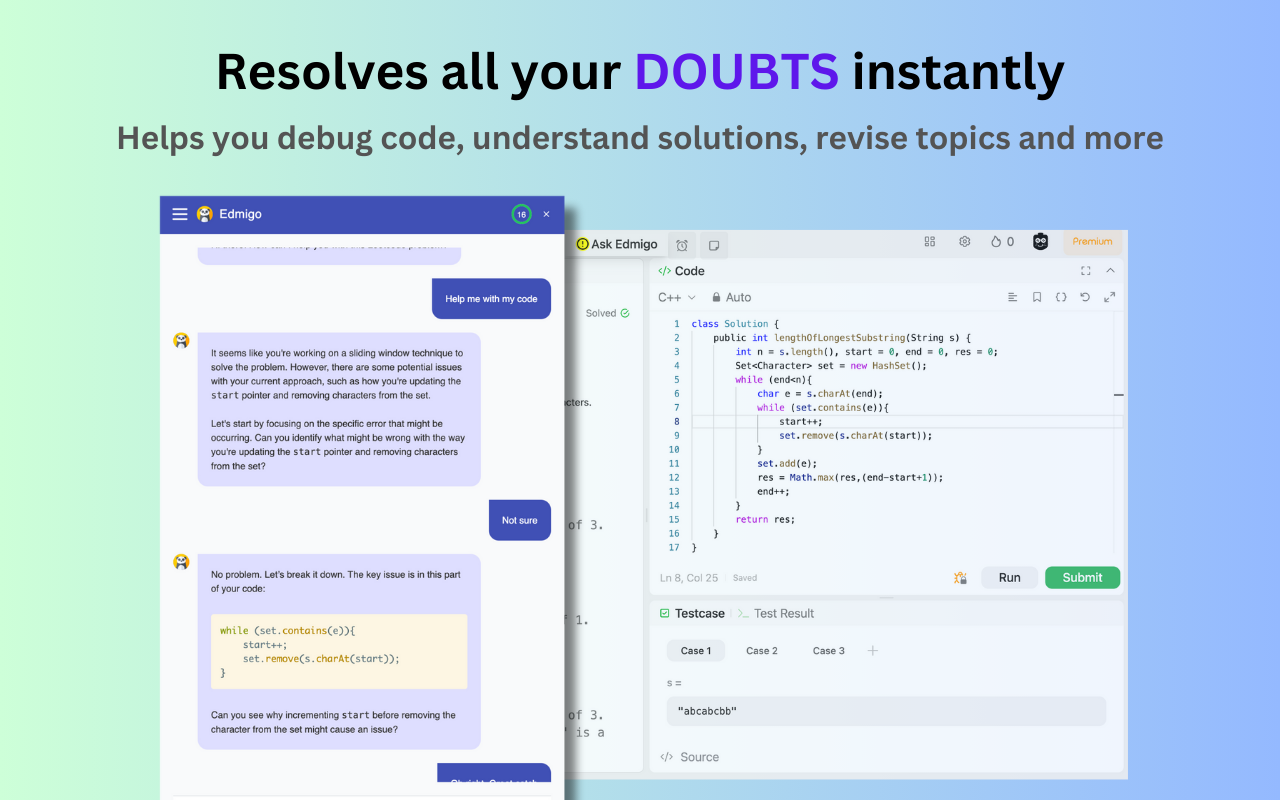Screen dimensions: 1280x800
Task: Click the bot avatar beside the 'No problem' reply
Action: click(x=181, y=562)
